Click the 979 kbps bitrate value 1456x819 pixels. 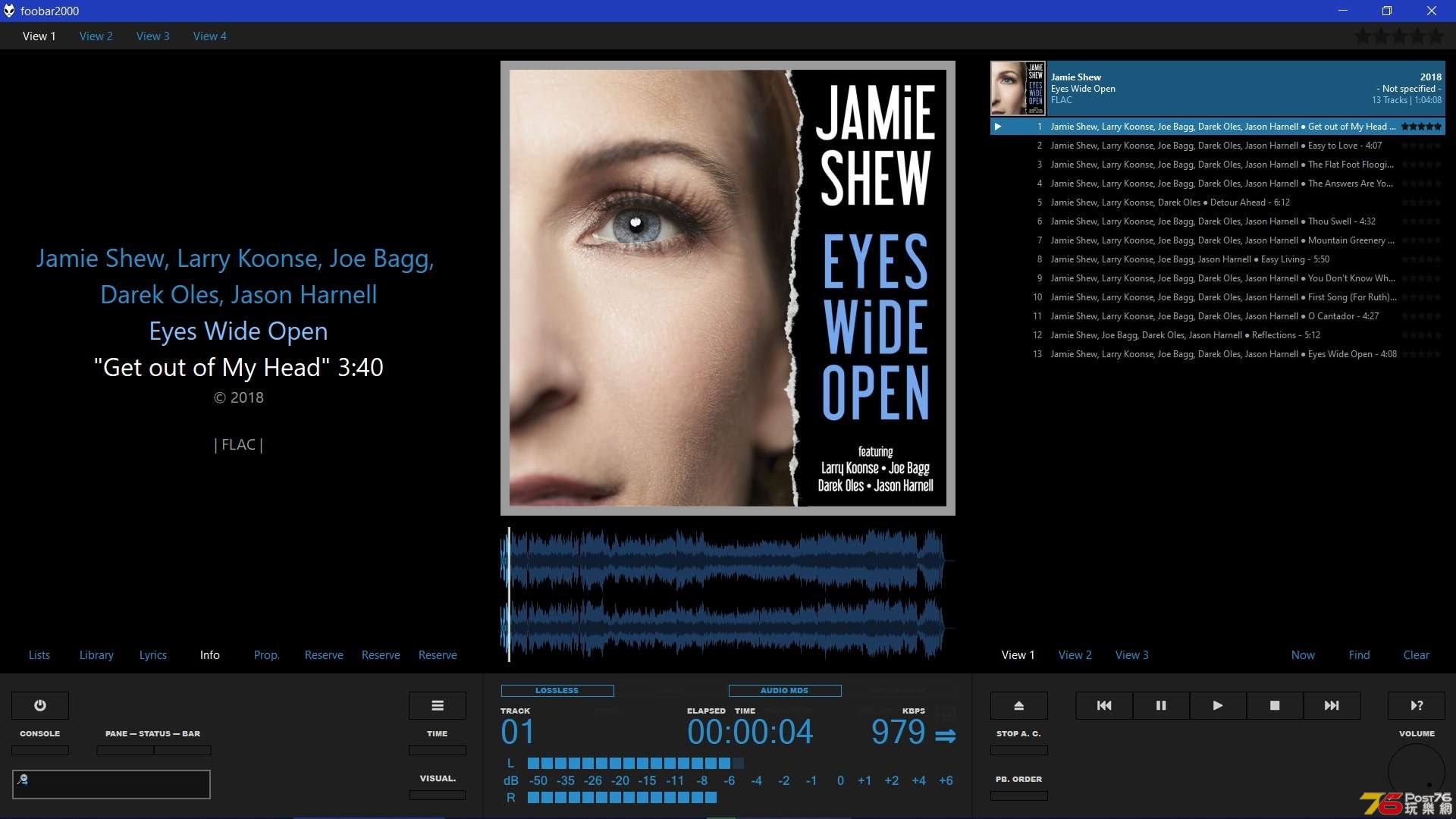pos(898,733)
